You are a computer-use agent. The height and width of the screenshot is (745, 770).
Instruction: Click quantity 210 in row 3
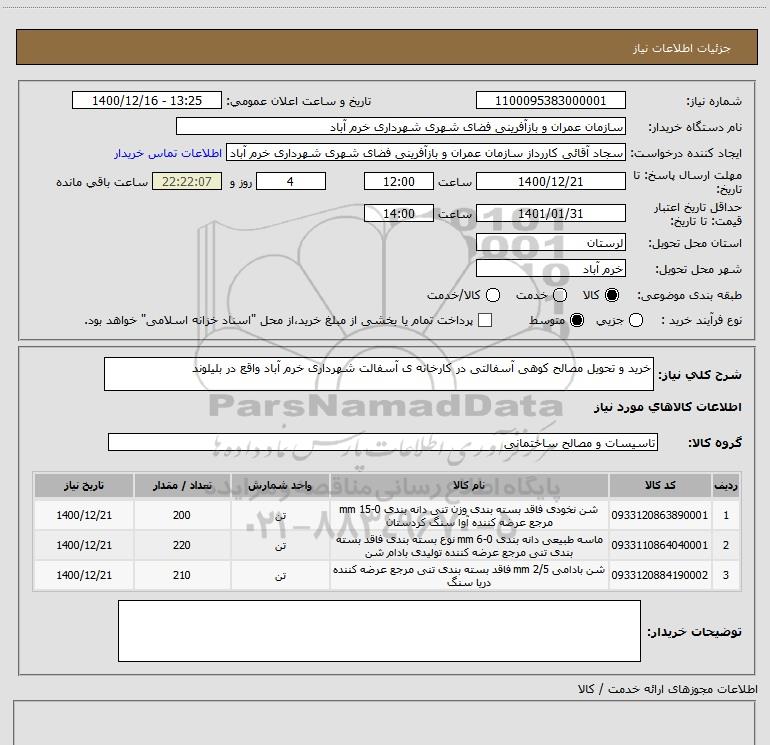182,575
